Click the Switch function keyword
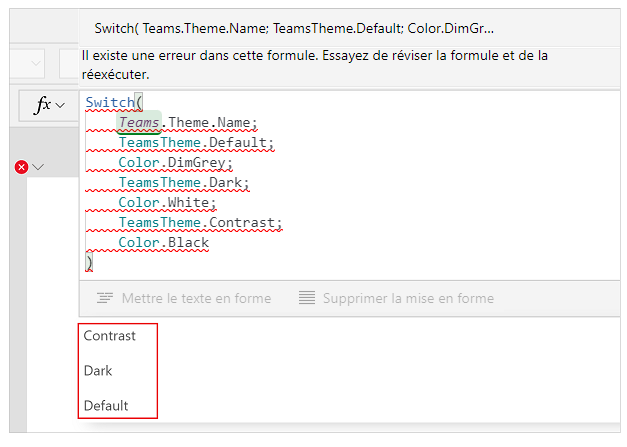The width and height of the screenshot is (627, 447). [110, 102]
